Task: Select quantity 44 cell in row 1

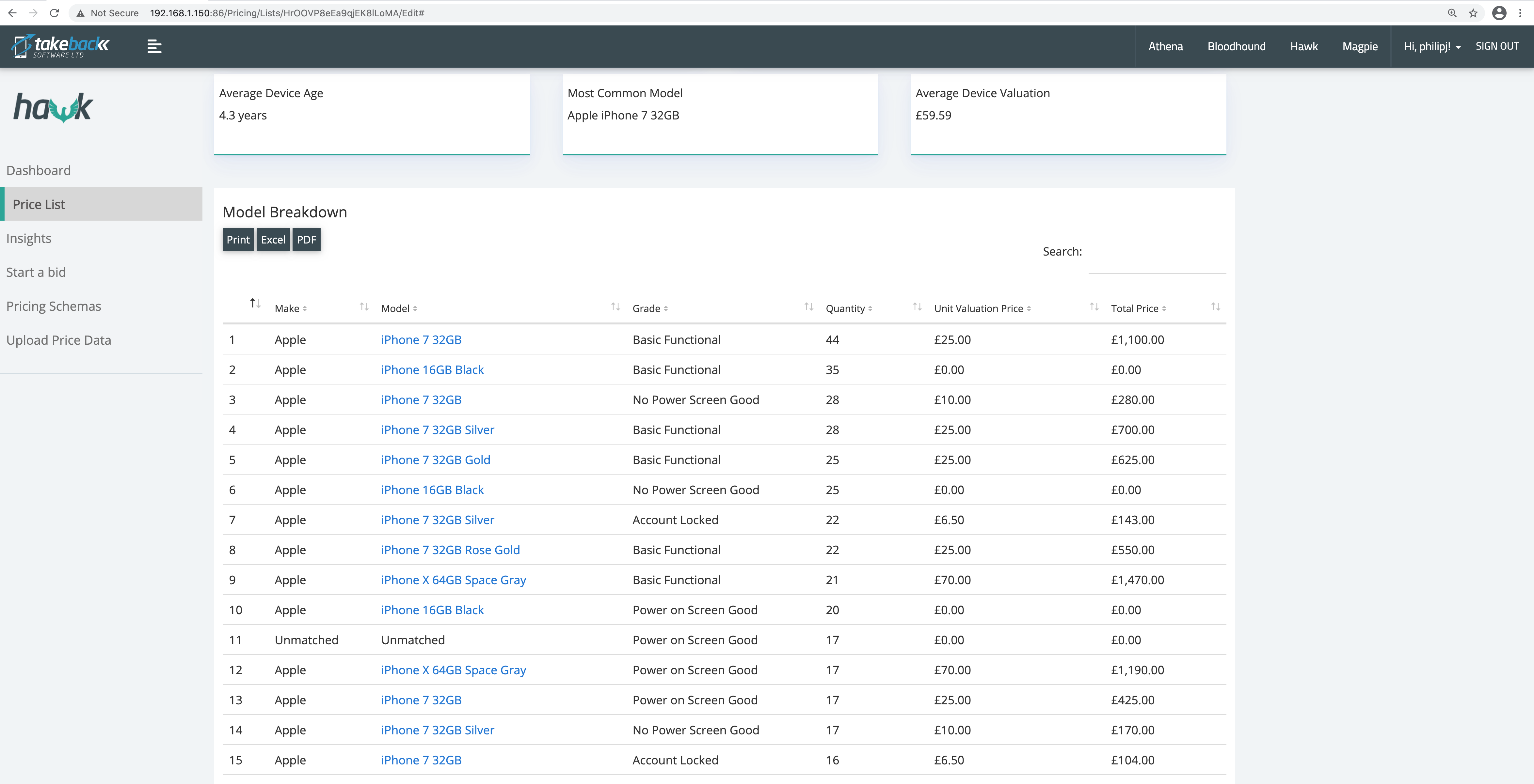Action: (832, 340)
